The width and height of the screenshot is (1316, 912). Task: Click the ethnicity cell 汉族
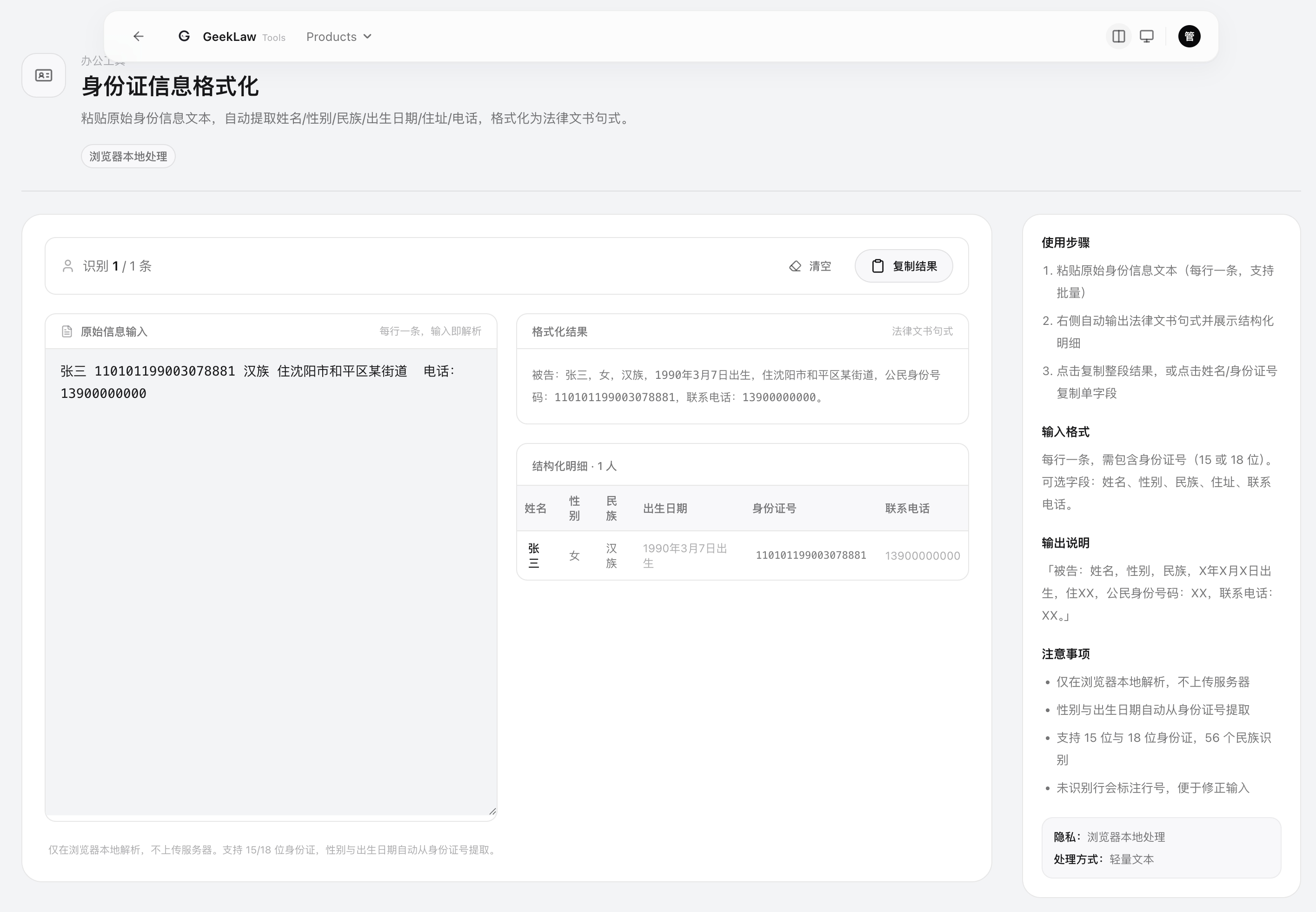click(611, 555)
